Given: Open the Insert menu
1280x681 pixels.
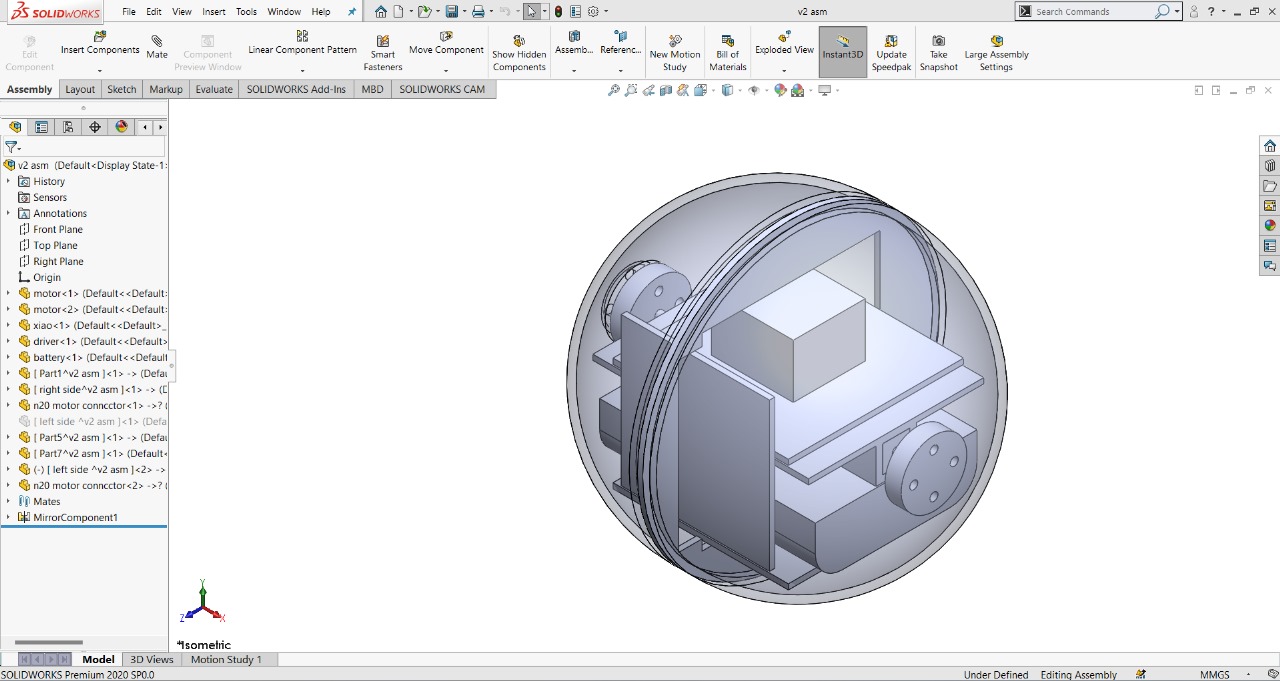Looking at the screenshot, I should pyautogui.click(x=214, y=12).
